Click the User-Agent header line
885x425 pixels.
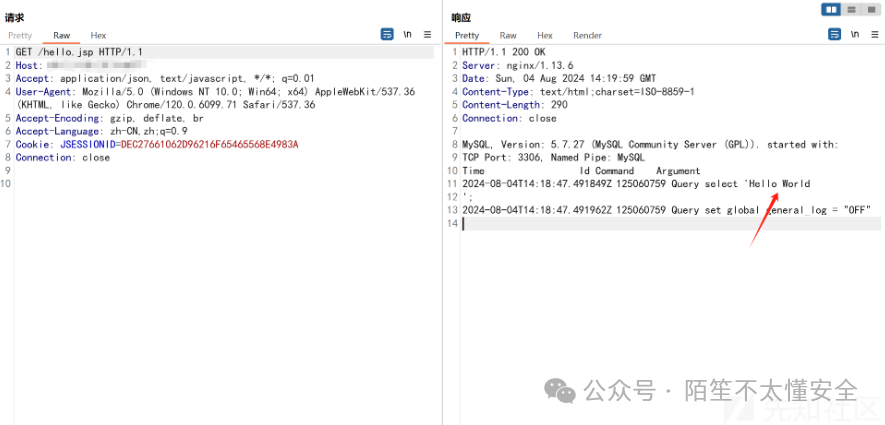215,98
